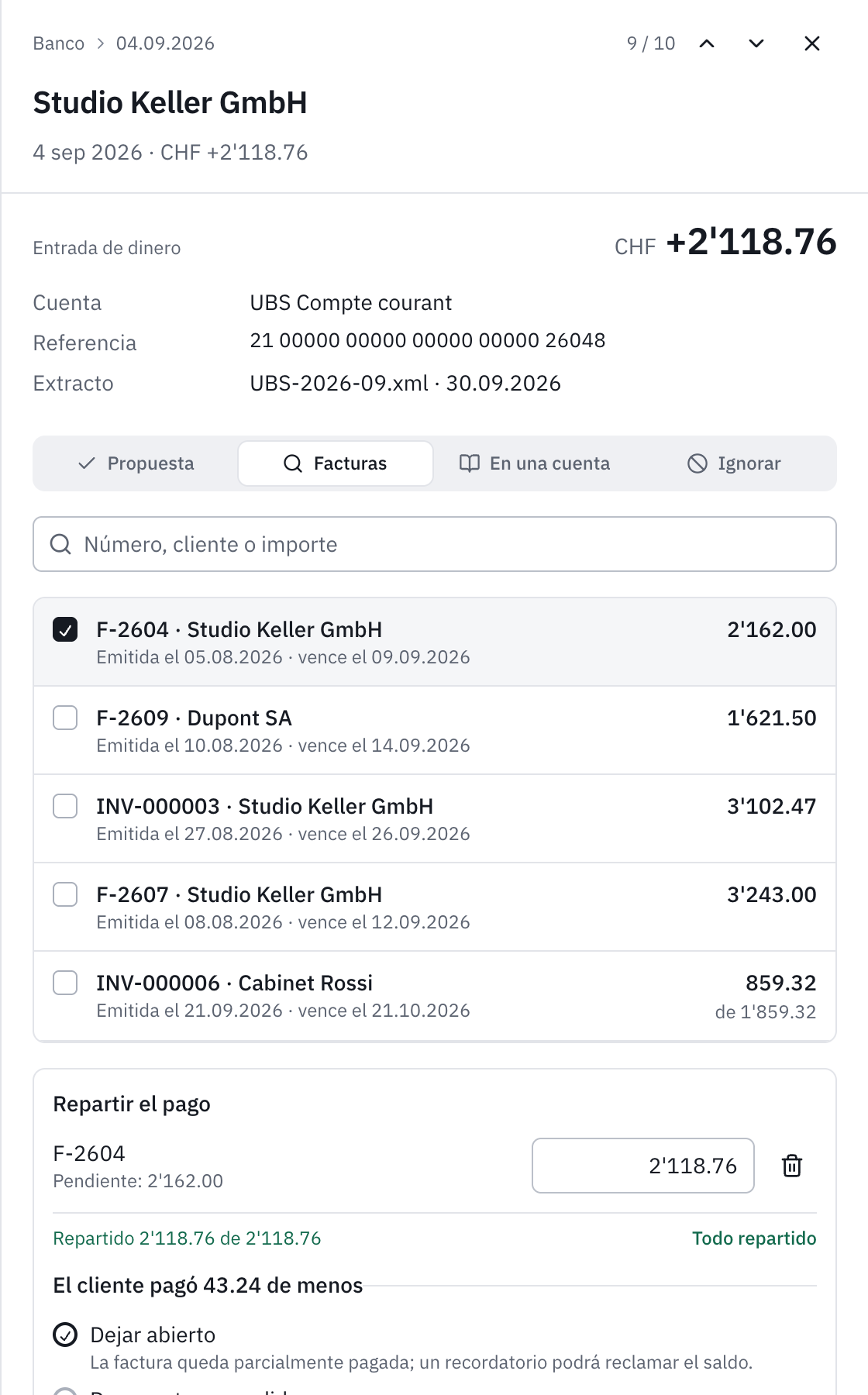The height and width of the screenshot is (1395, 868).
Task: Click the reference number 21 00000 ... 26048
Action: click(428, 340)
